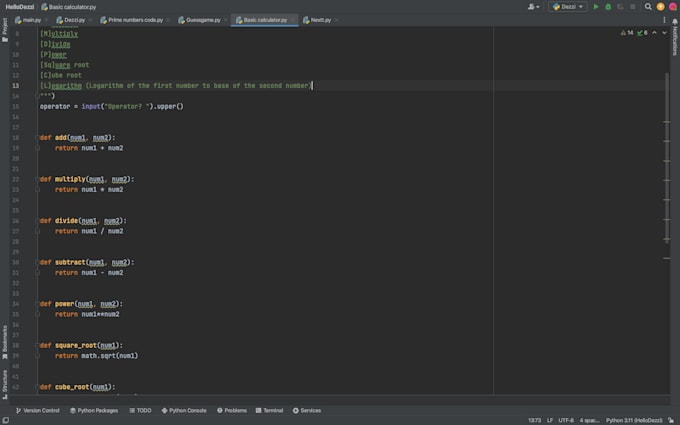
Task: Change the UTF-8 file encoding
Action: click(x=566, y=420)
